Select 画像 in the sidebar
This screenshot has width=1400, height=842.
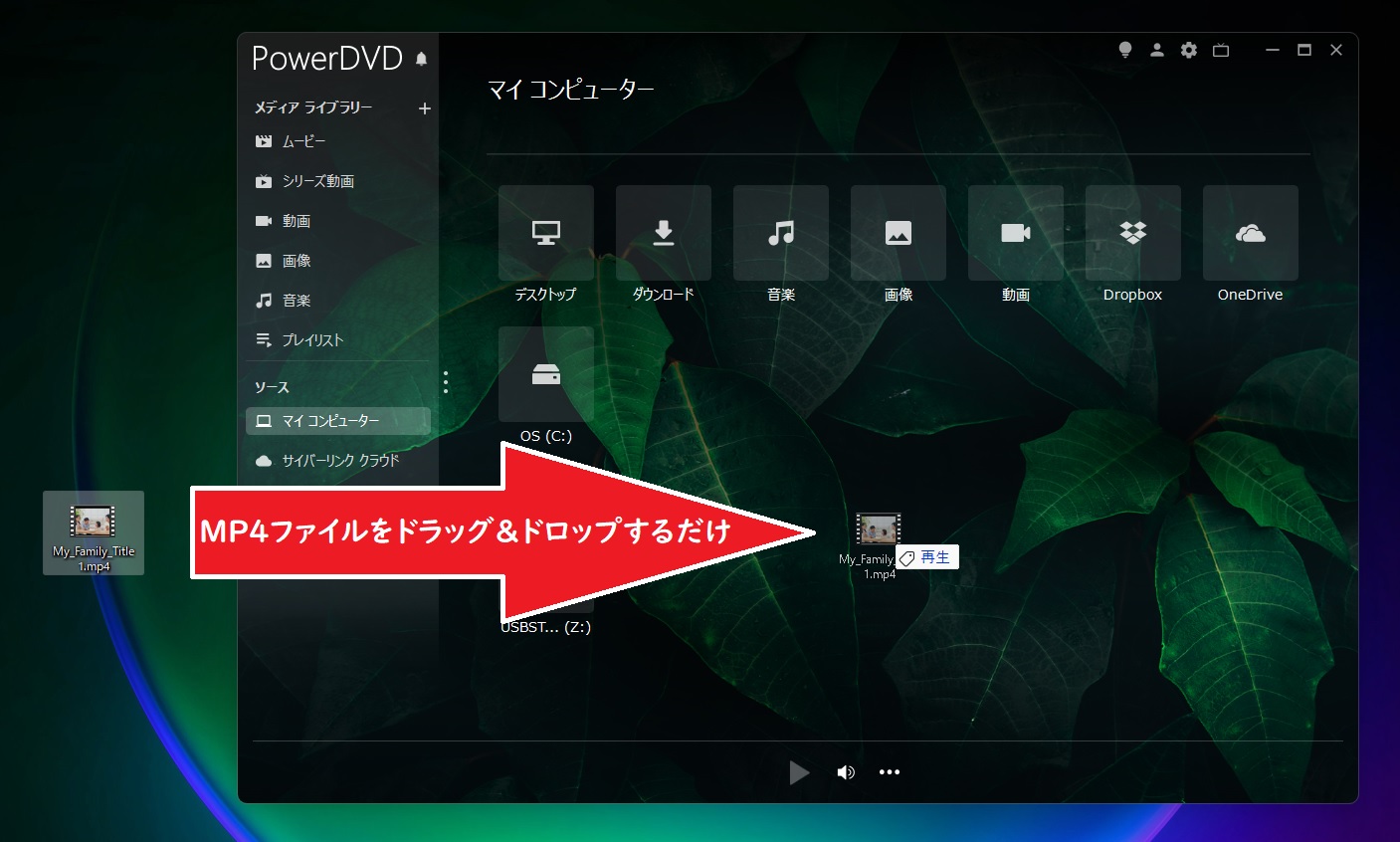(x=283, y=261)
